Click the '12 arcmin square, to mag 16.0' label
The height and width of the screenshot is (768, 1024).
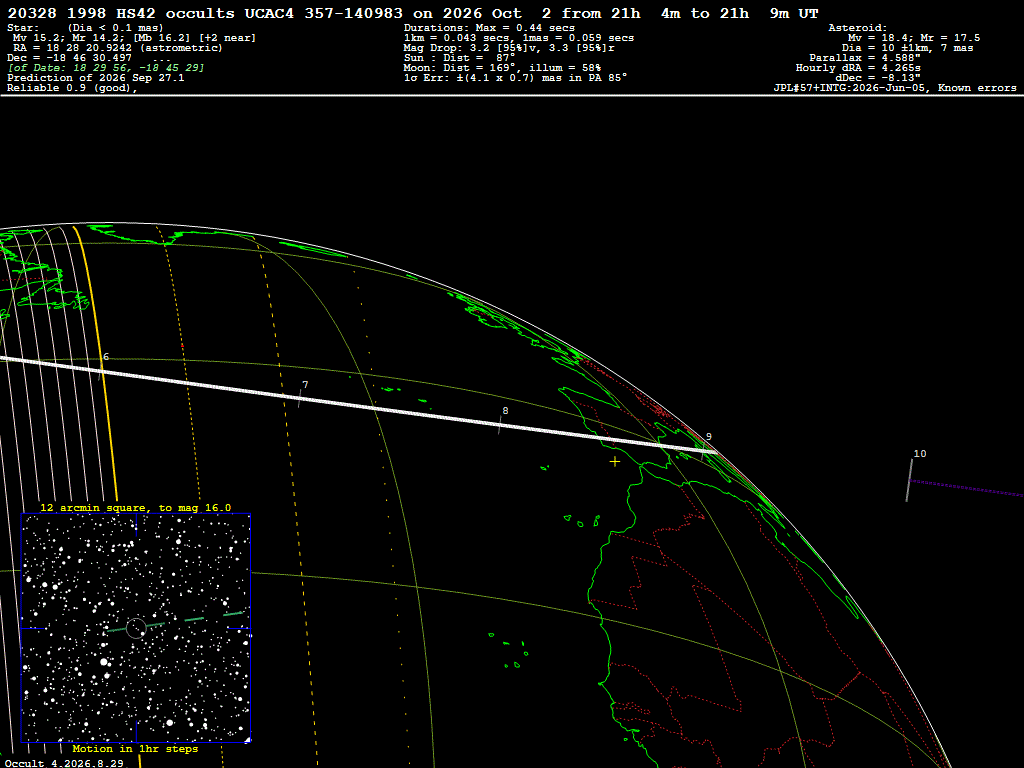(136, 507)
